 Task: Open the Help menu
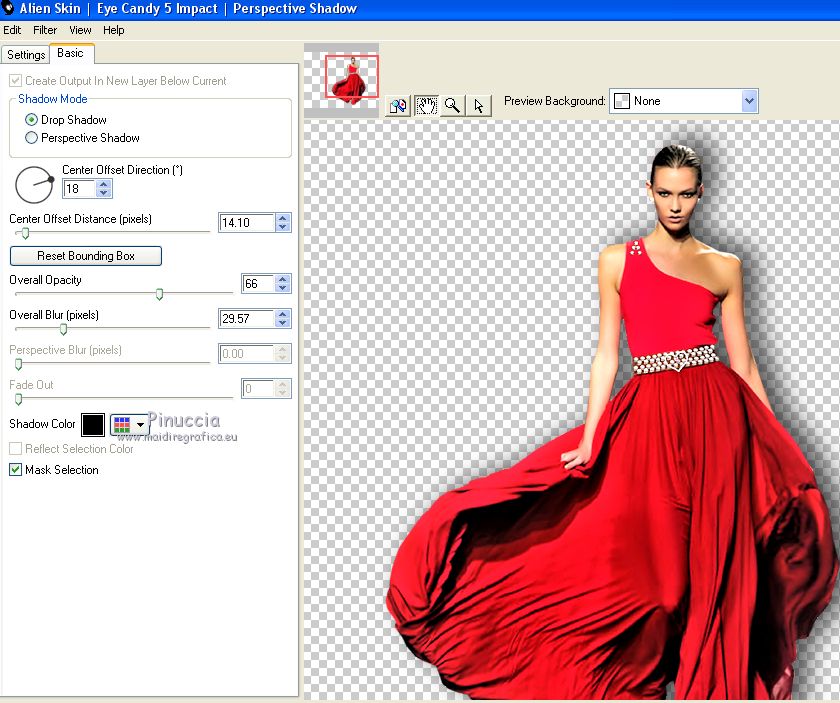114,30
